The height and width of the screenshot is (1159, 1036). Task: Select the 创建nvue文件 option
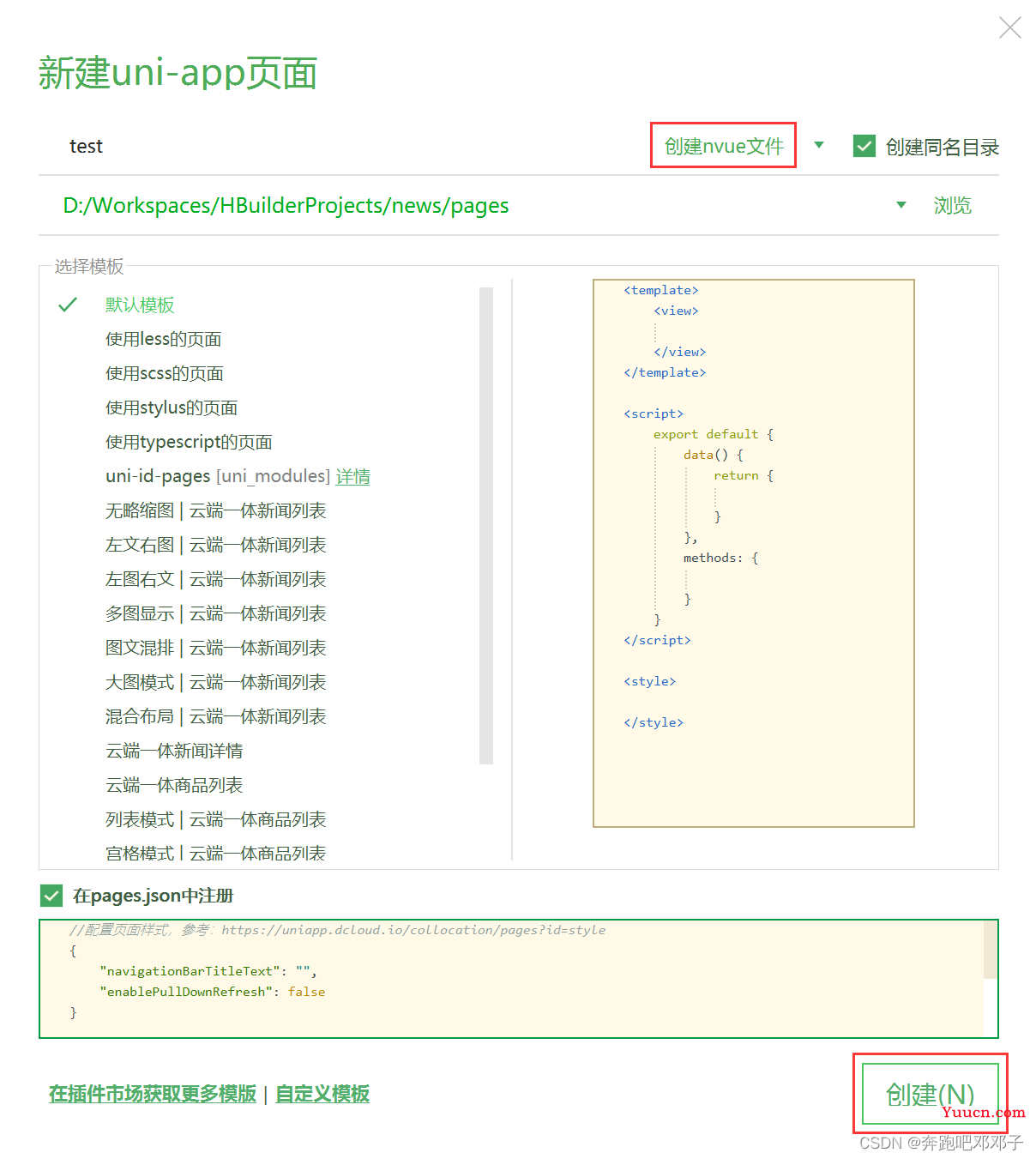tap(724, 147)
